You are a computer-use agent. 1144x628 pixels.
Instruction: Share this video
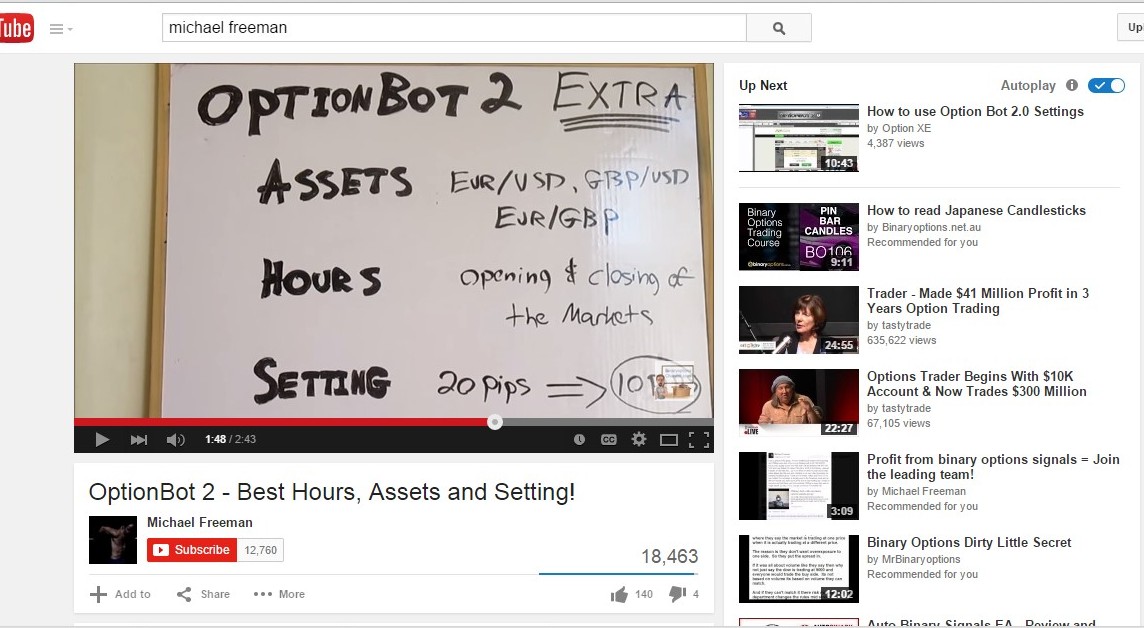204,594
